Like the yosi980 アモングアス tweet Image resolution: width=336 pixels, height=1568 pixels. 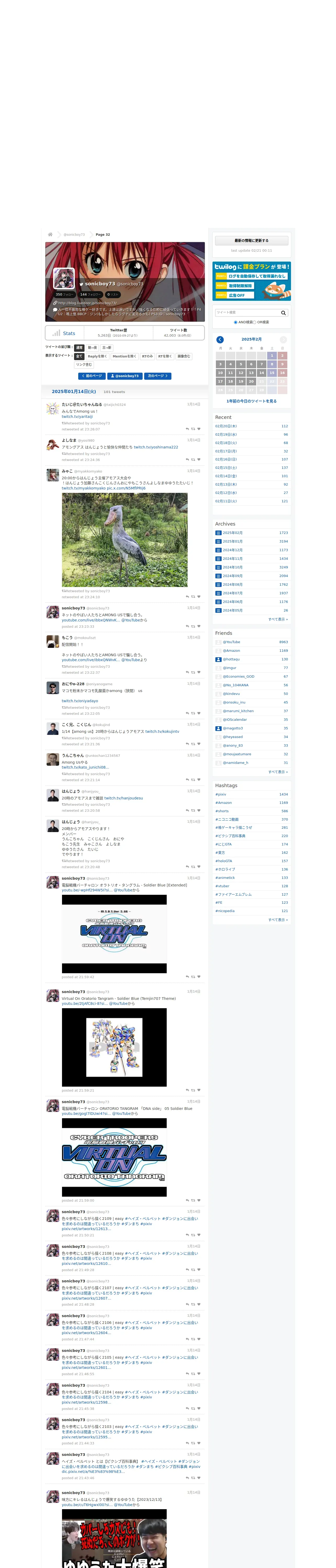pyautogui.click(x=199, y=460)
